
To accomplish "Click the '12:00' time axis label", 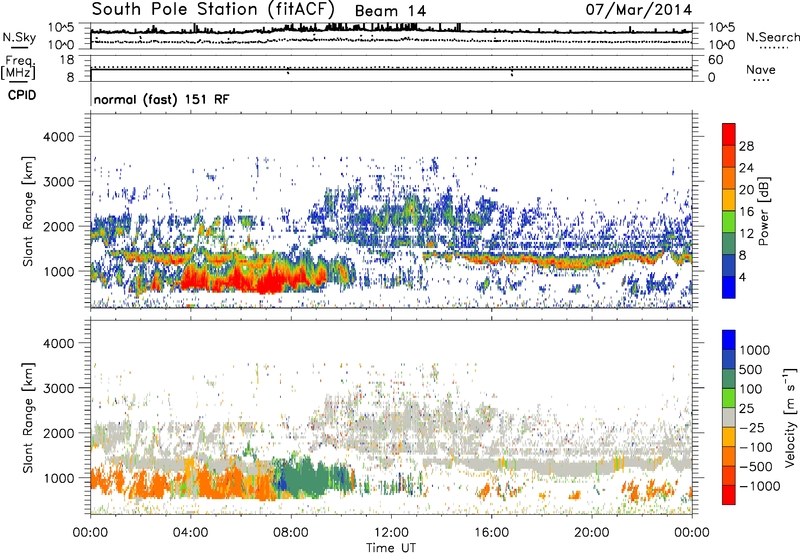I will pos(391,533).
